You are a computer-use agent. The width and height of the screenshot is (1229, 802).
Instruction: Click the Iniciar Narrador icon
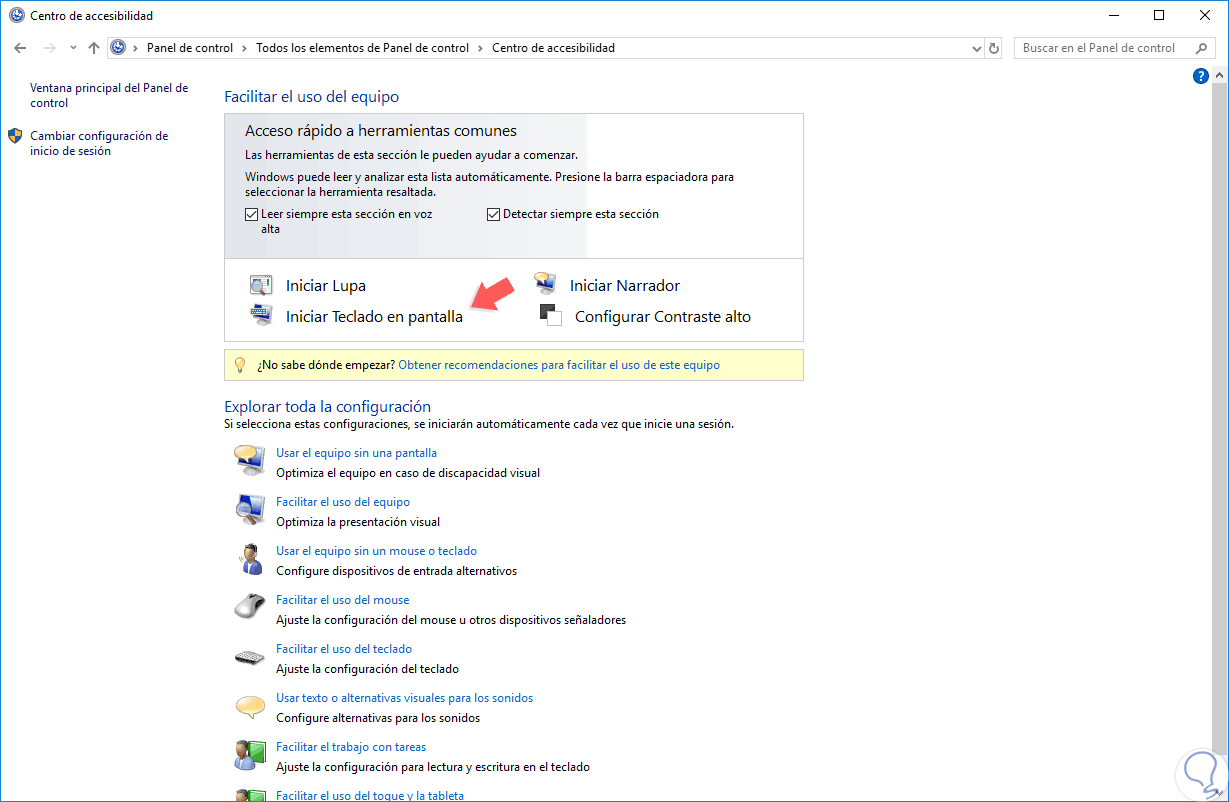(x=545, y=283)
